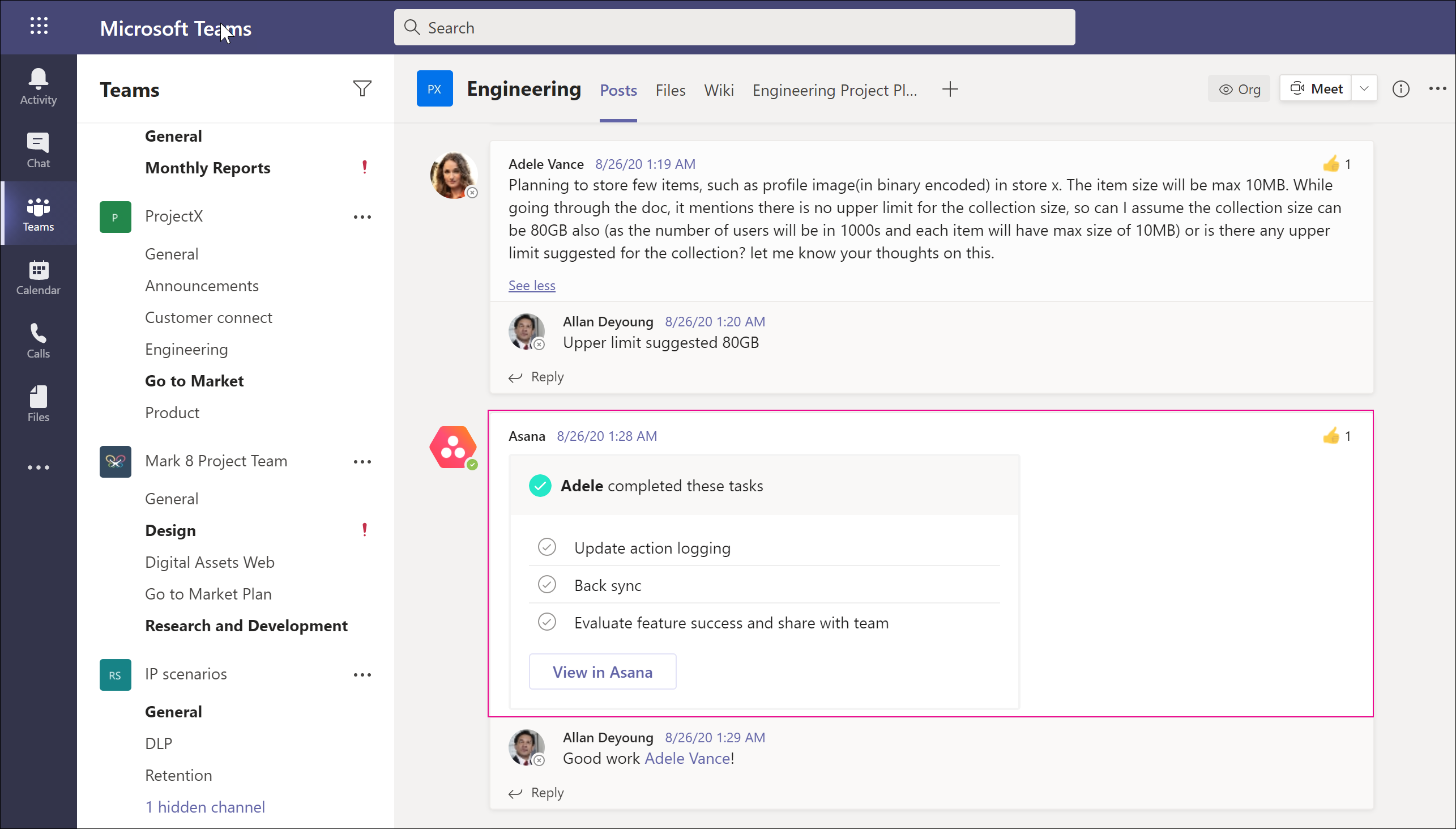Click the search input field
The image size is (1456, 829).
pos(735,27)
